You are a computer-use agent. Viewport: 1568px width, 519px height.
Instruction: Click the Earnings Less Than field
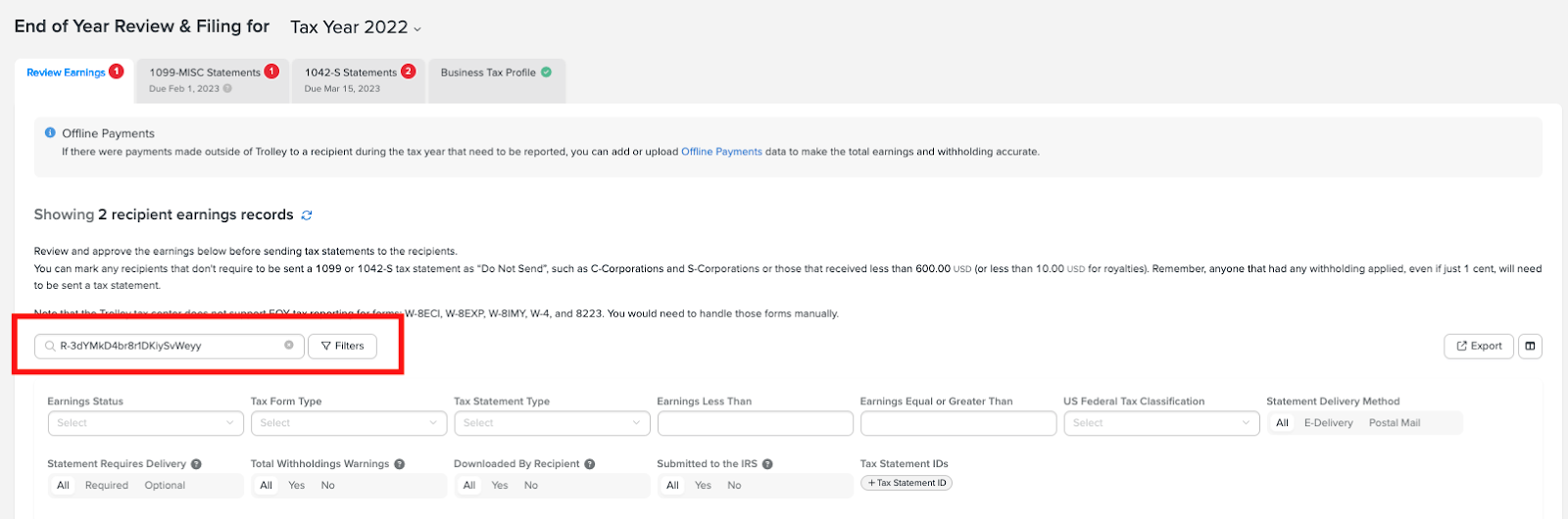click(x=755, y=423)
